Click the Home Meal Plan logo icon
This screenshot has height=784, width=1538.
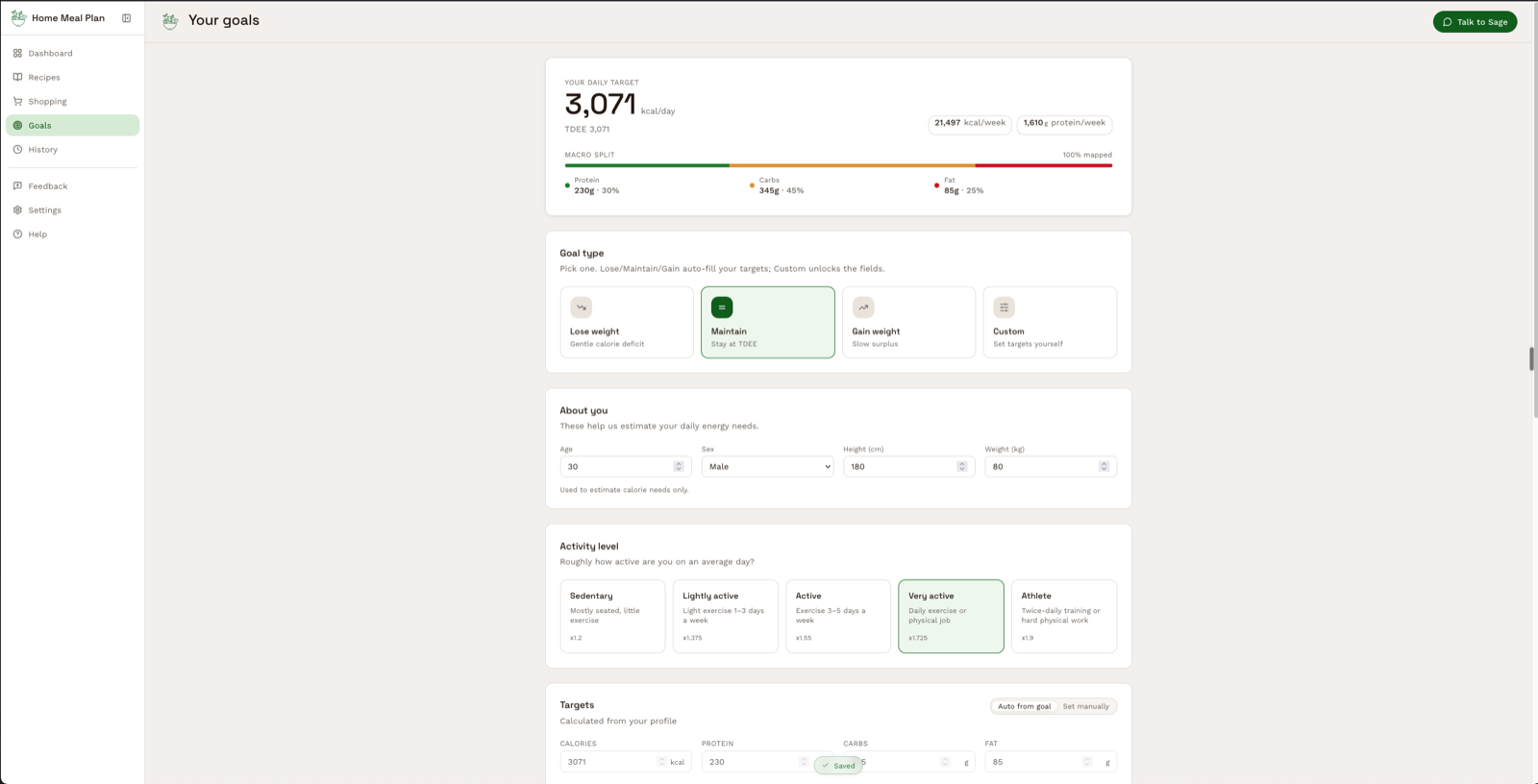(18, 17)
